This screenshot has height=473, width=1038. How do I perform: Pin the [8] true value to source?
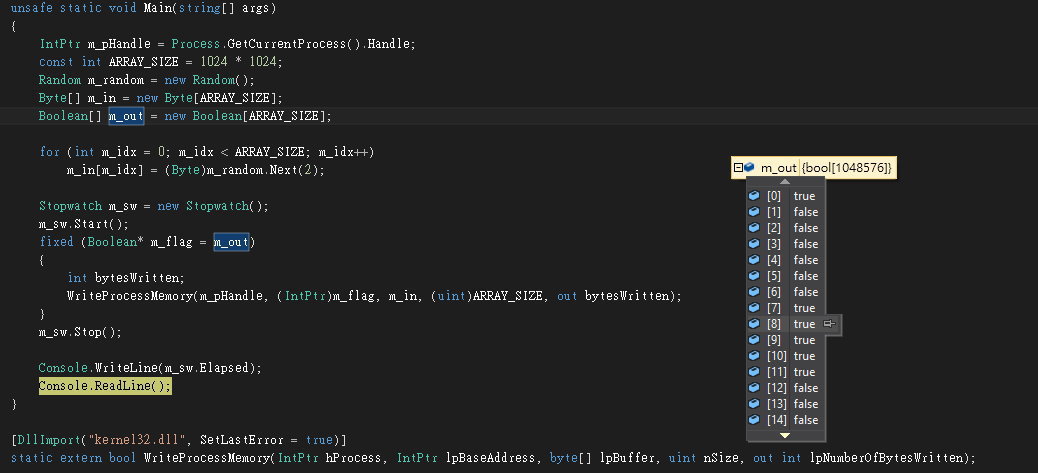click(829, 324)
